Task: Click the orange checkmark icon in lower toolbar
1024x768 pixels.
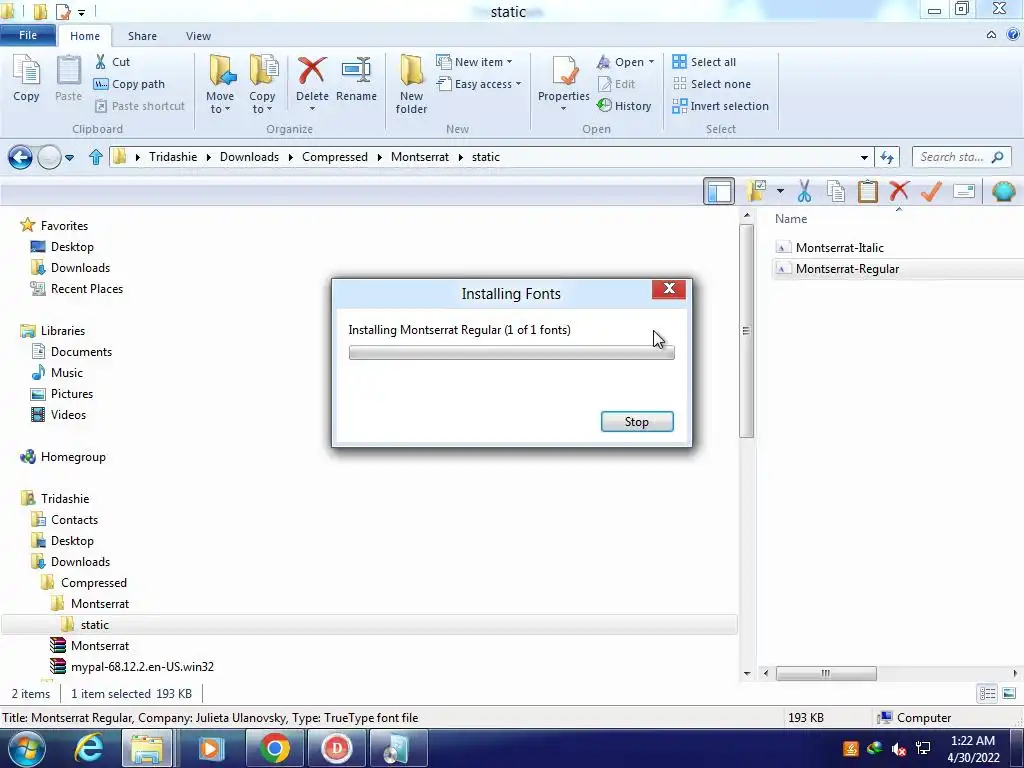Action: coord(931,191)
